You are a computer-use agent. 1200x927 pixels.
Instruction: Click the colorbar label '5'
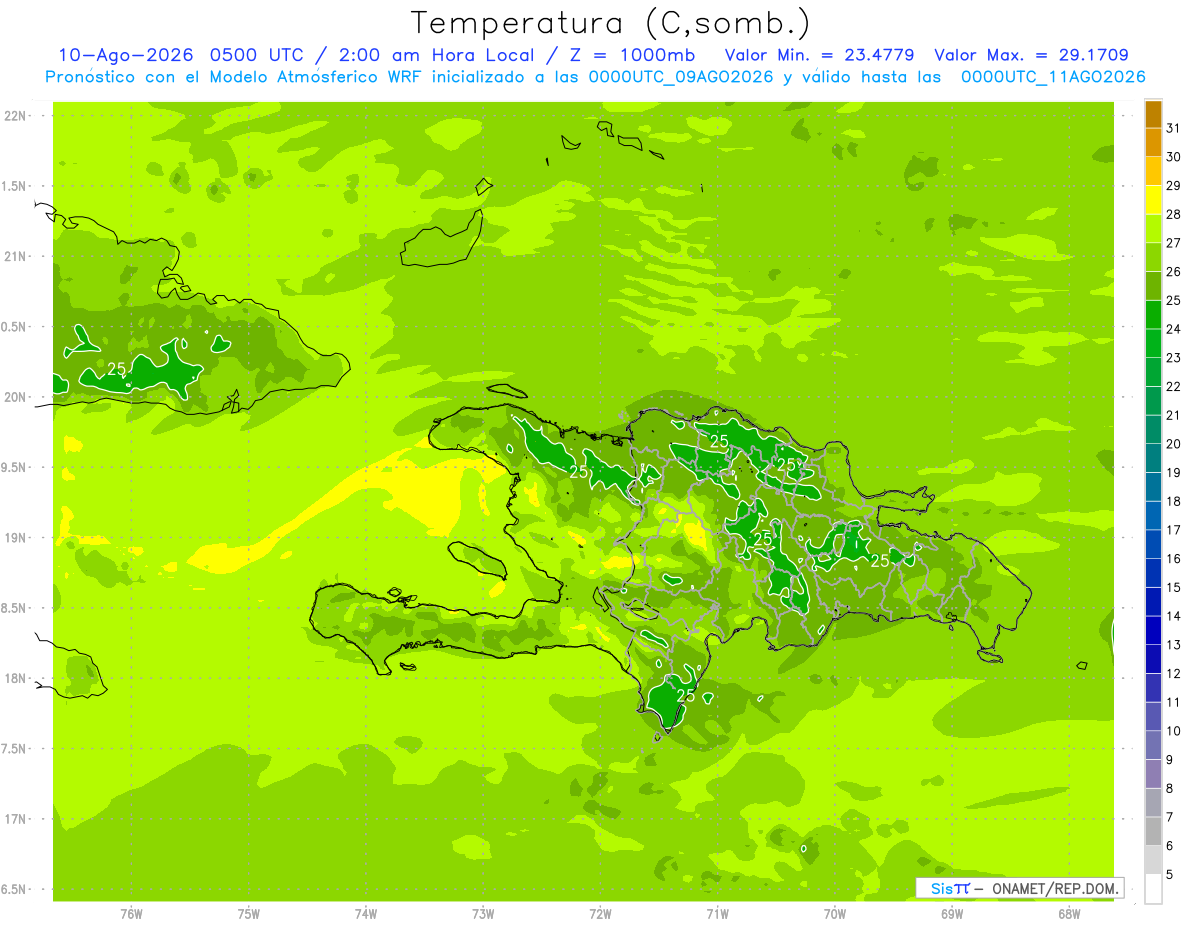pos(1170,875)
